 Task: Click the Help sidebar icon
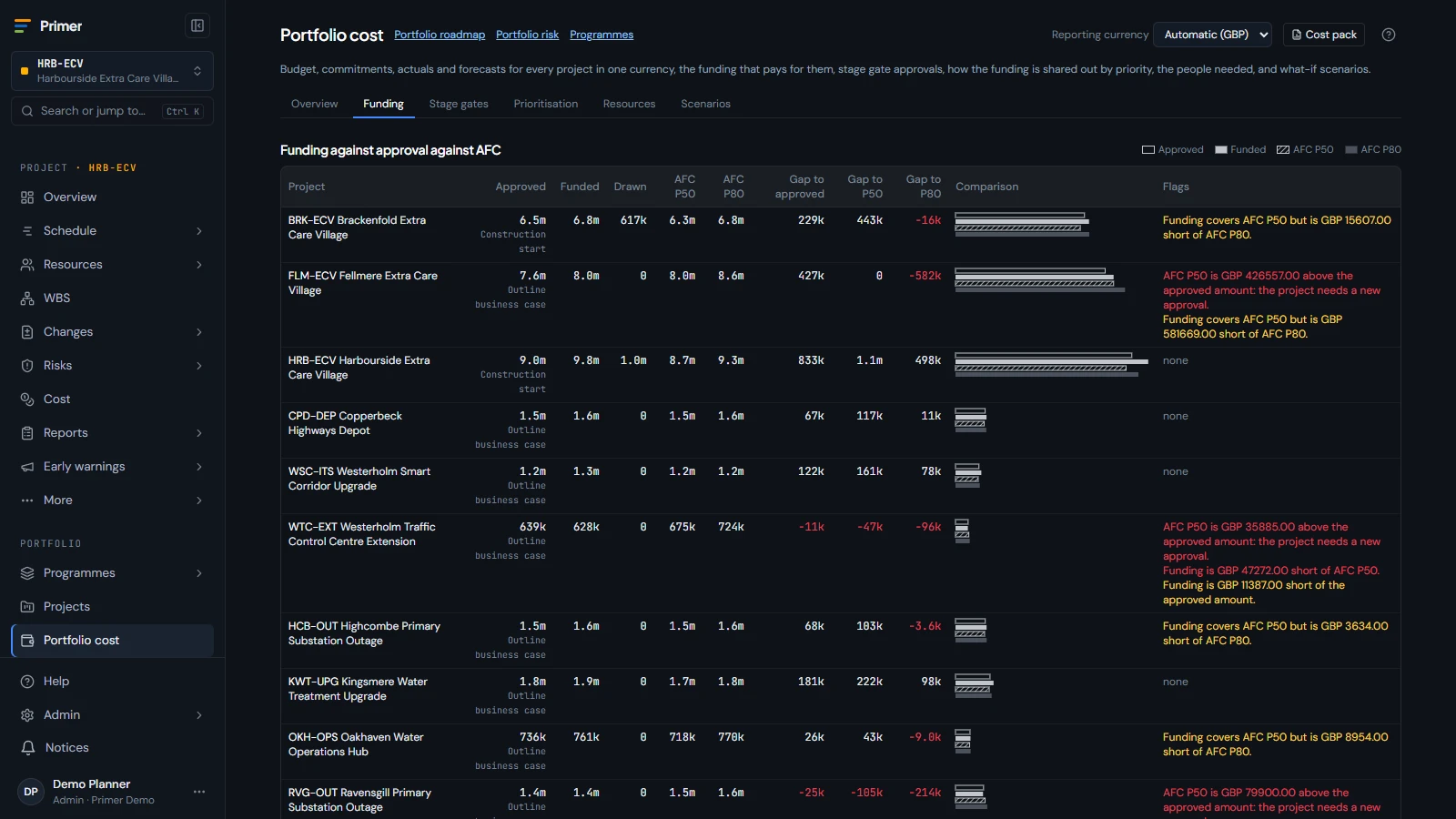[27, 682]
